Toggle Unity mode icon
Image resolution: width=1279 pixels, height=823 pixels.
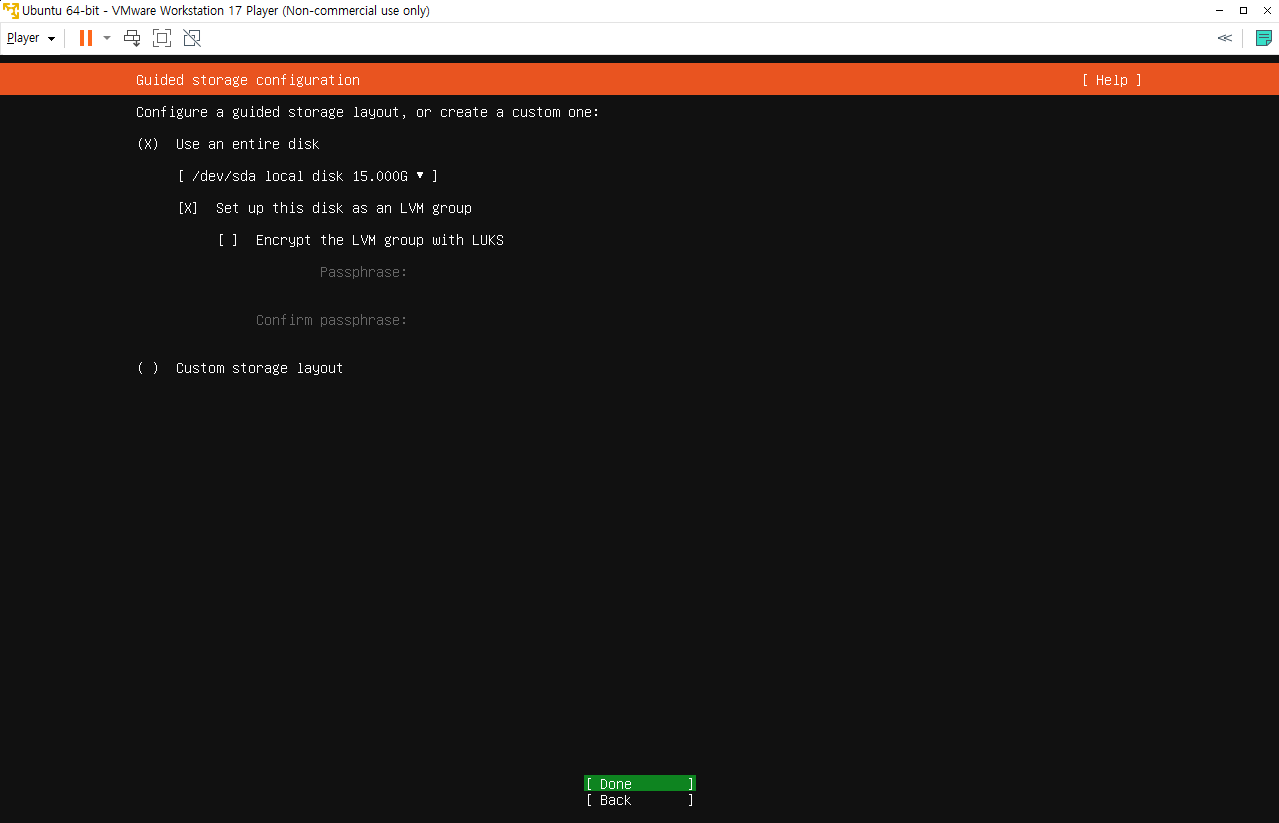pos(192,38)
